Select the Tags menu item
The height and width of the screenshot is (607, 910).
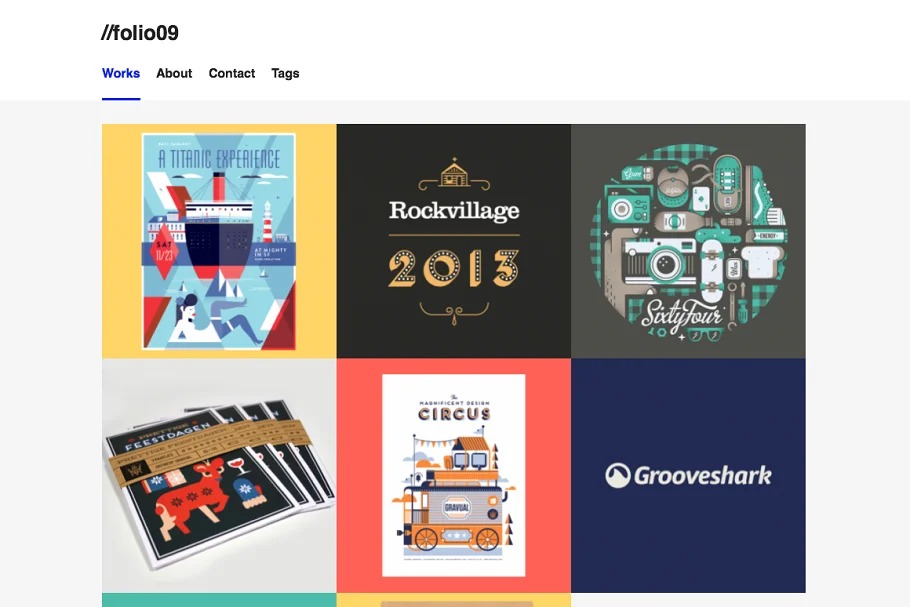click(285, 73)
